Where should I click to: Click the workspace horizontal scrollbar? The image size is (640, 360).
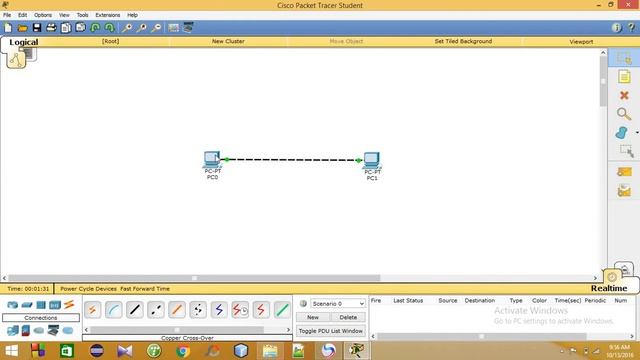pyautogui.click(x=194, y=278)
